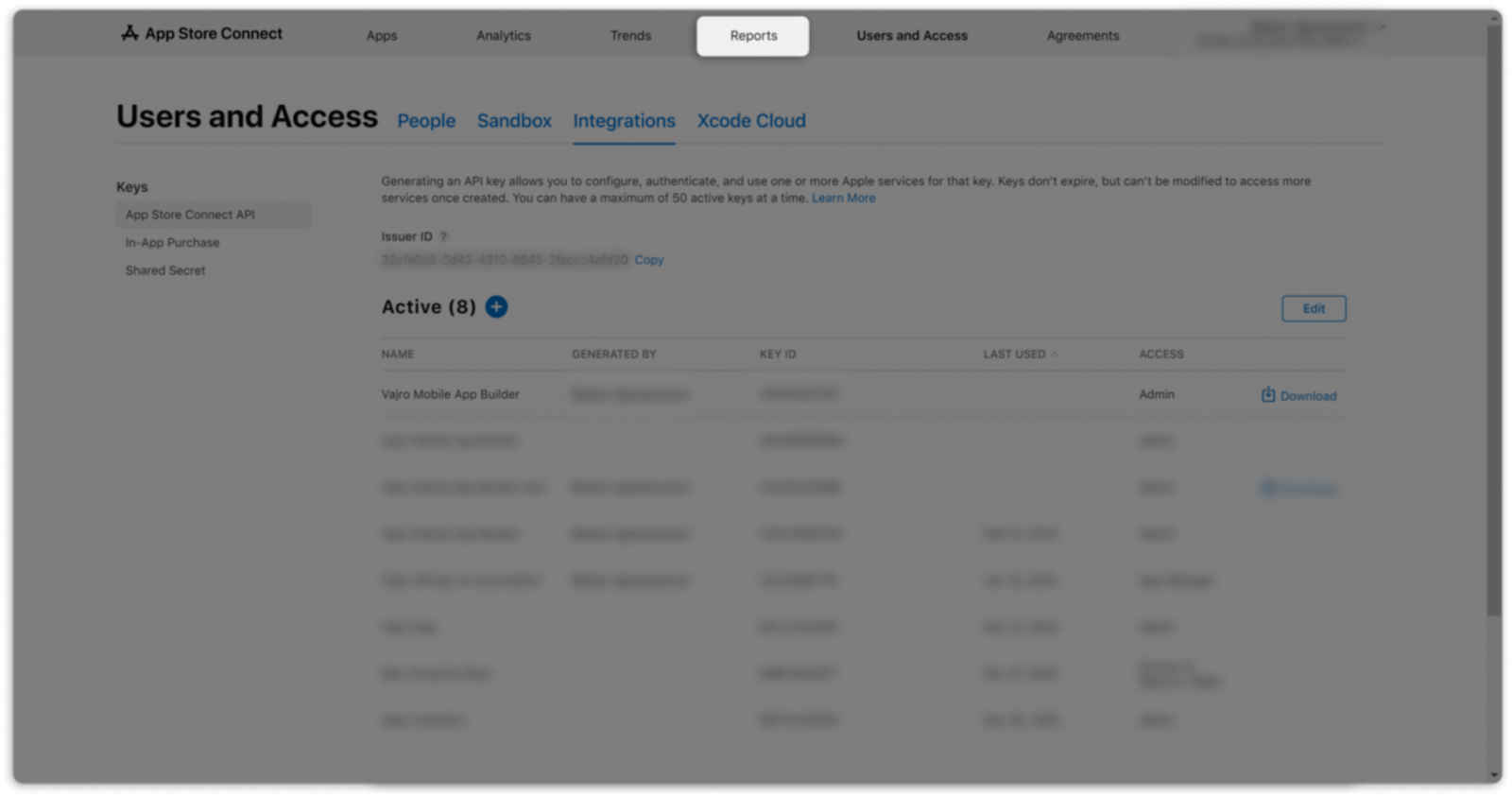Click the Issuer ID help question mark
1512x797 pixels.
(443, 236)
